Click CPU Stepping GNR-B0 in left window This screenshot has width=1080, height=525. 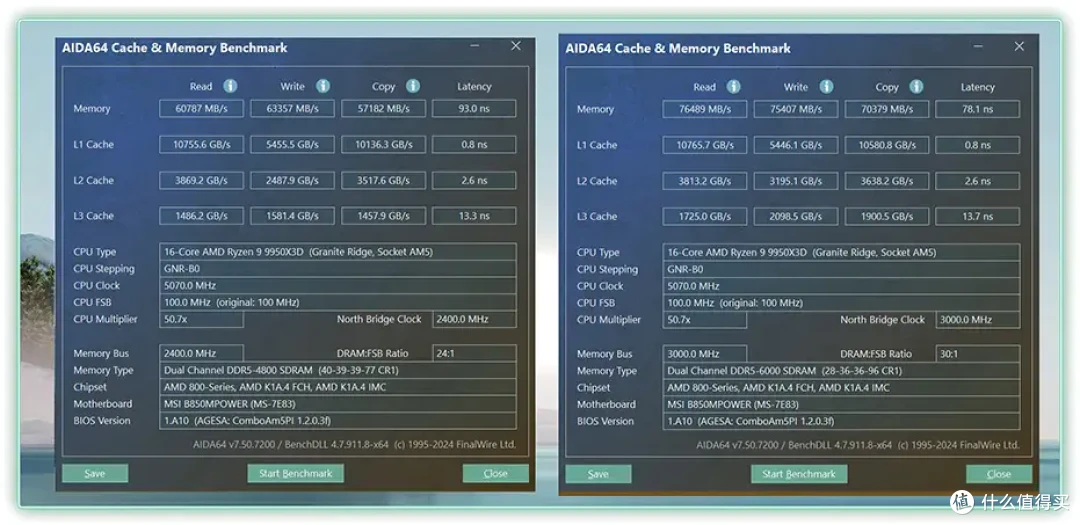(338, 269)
